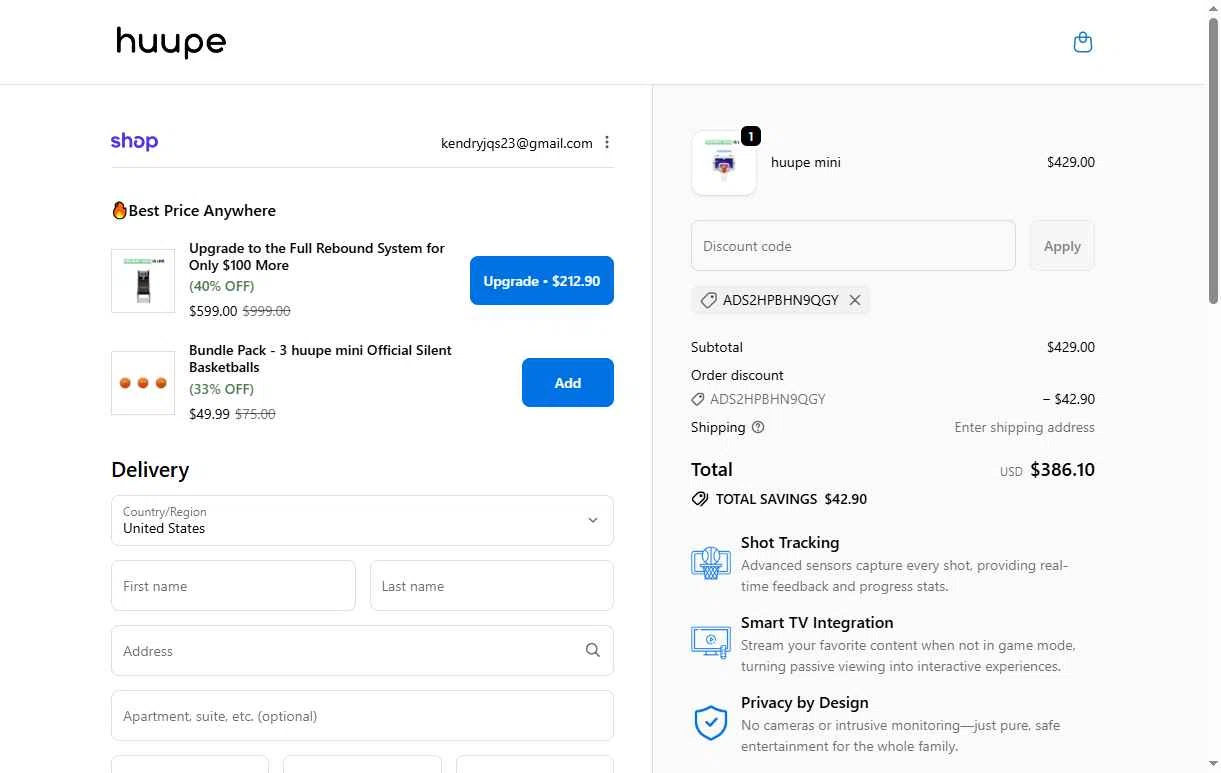The height and width of the screenshot is (773, 1221).
Task: Focus the Apartment, suite, etc. field
Action: tap(362, 716)
